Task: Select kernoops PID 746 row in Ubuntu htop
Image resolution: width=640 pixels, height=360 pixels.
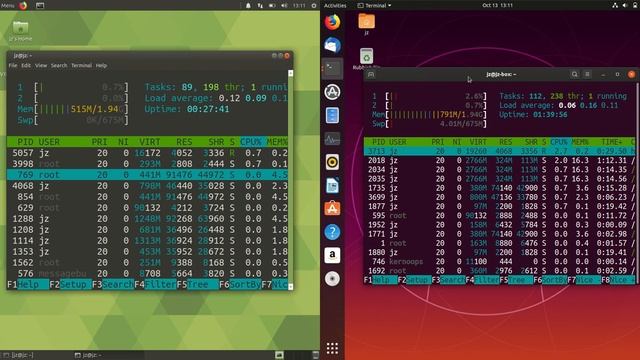Action: tap(500, 261)
